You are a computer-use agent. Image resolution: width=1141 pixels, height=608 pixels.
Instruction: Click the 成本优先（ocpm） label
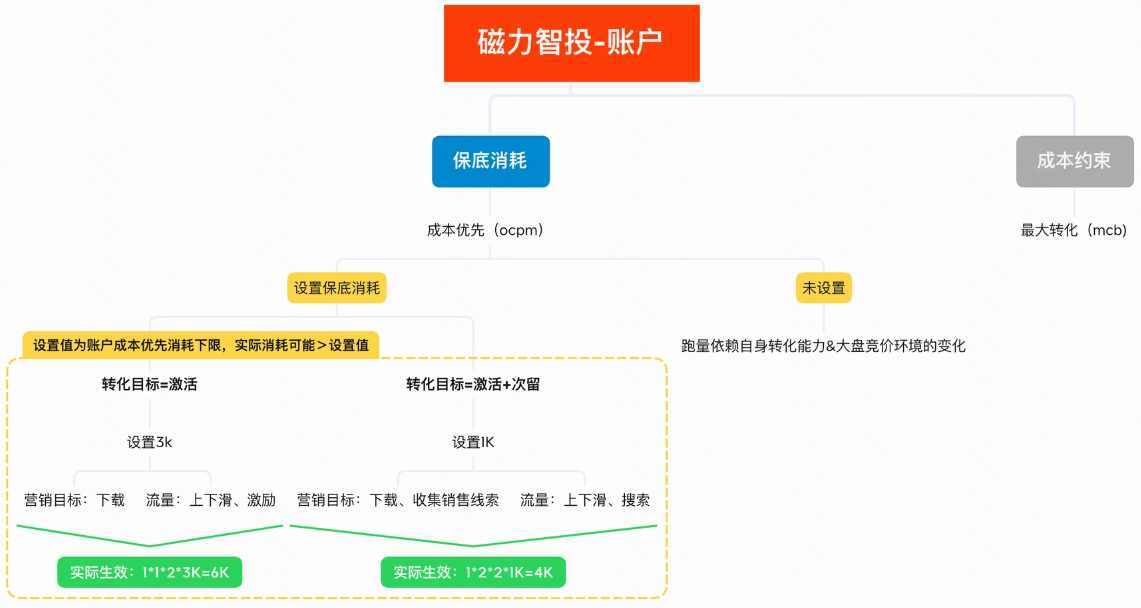pos(486,229)
